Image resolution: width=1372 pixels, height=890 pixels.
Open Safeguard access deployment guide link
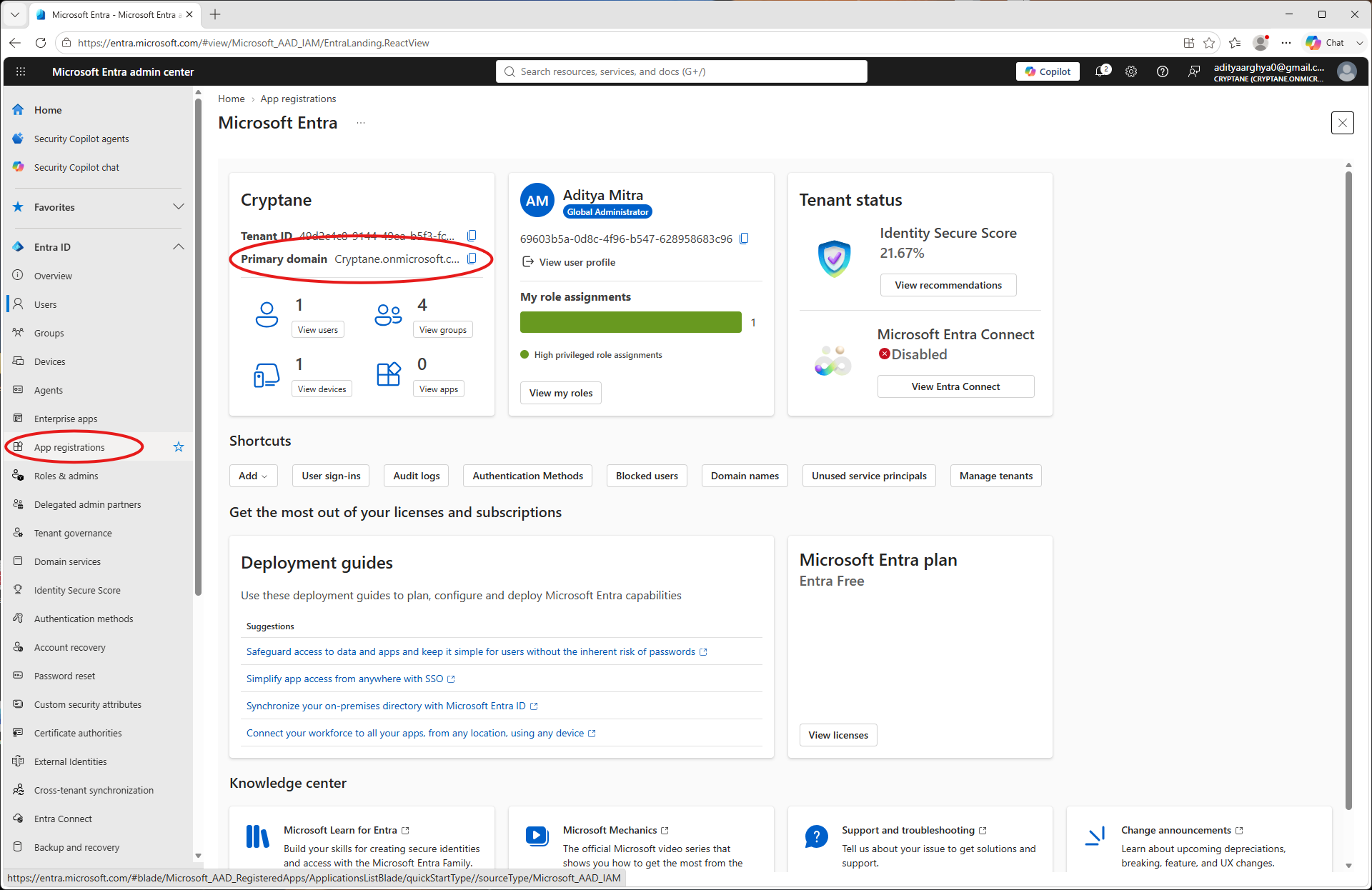click(477, 651)
